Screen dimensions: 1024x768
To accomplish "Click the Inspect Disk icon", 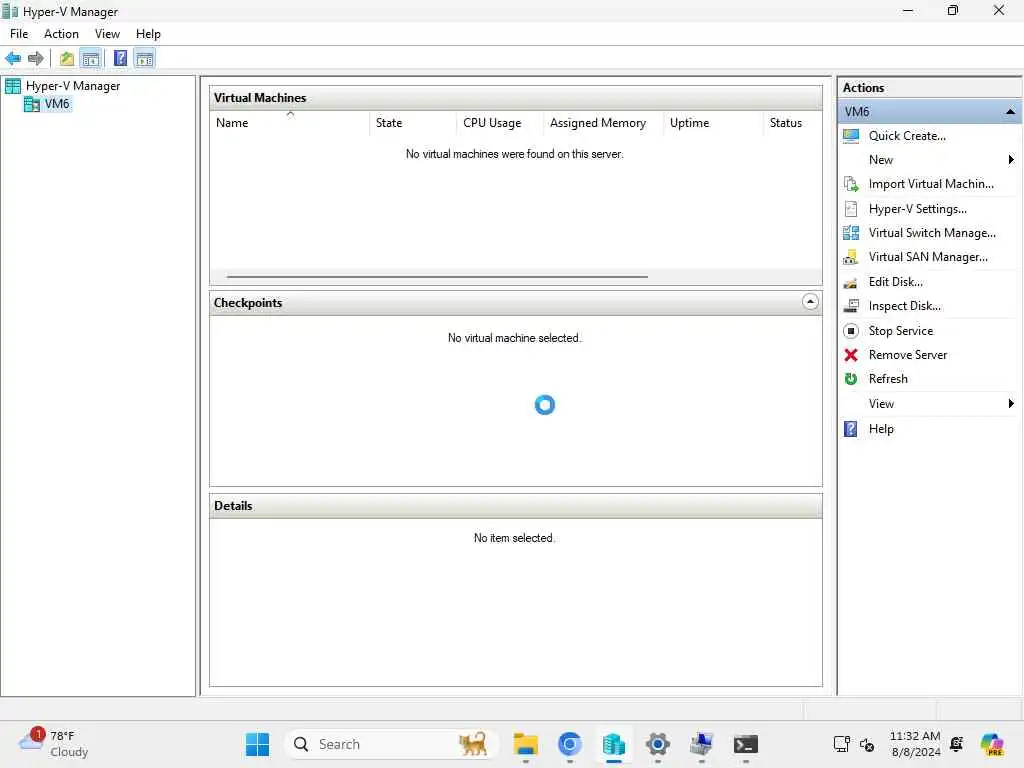I will pos(851,306).
